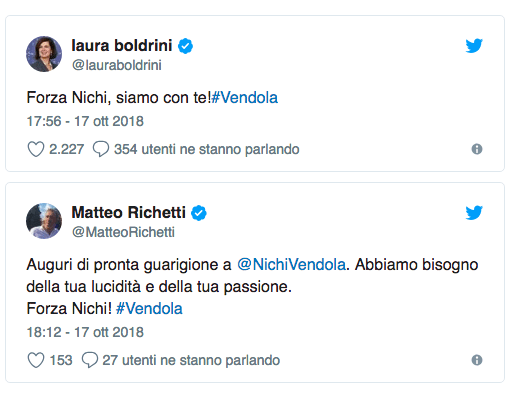Screen dimensions: 528x397
Task: Click info icon on Richetti's tweet
Action: tap(477, 360)
